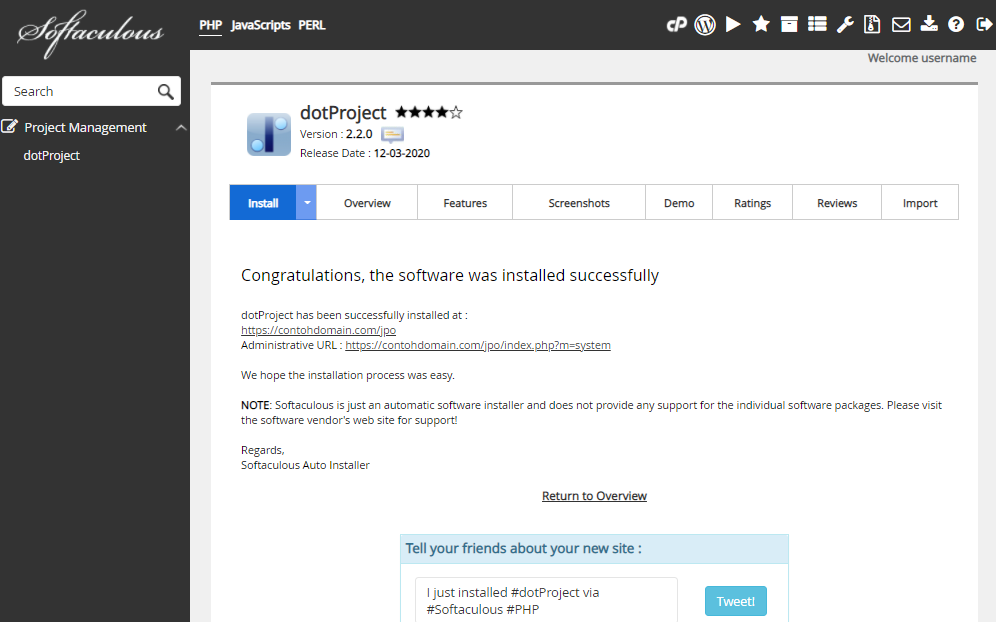Open the cPanel icon in top bar
Viewport: 996px width, 622px height.
(x=677, y=24)
